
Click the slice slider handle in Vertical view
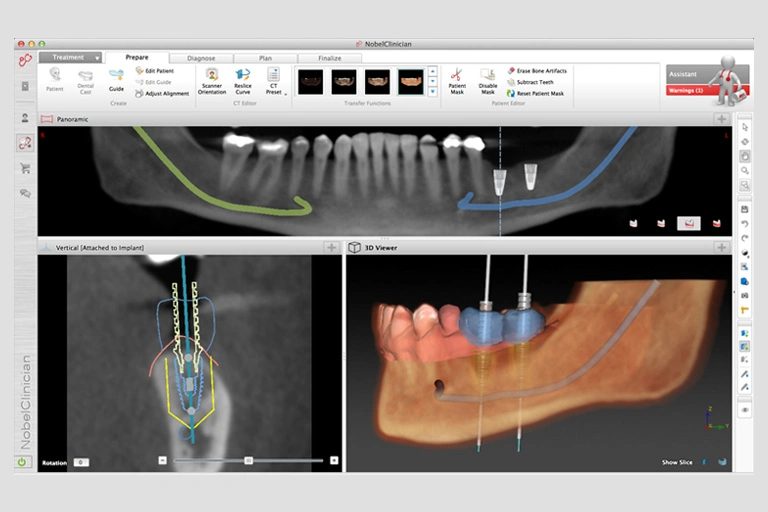point(248,460)
